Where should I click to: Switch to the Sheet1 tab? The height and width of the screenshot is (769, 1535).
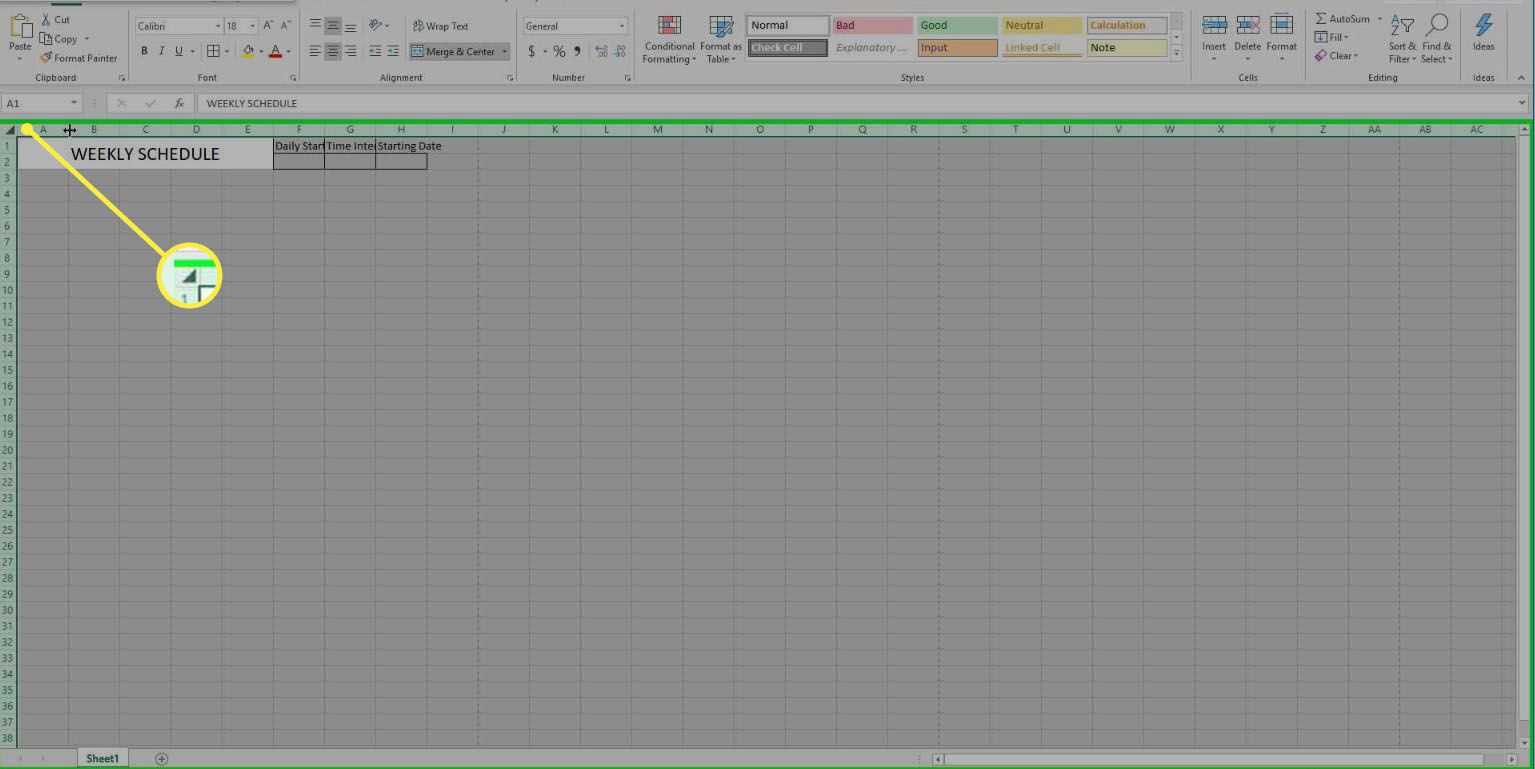point(102,759)
